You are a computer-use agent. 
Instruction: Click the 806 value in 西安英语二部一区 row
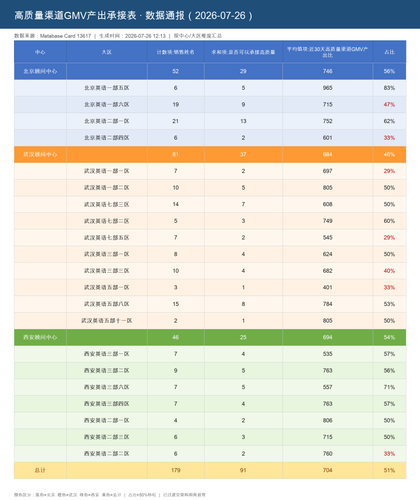[327, 420]
